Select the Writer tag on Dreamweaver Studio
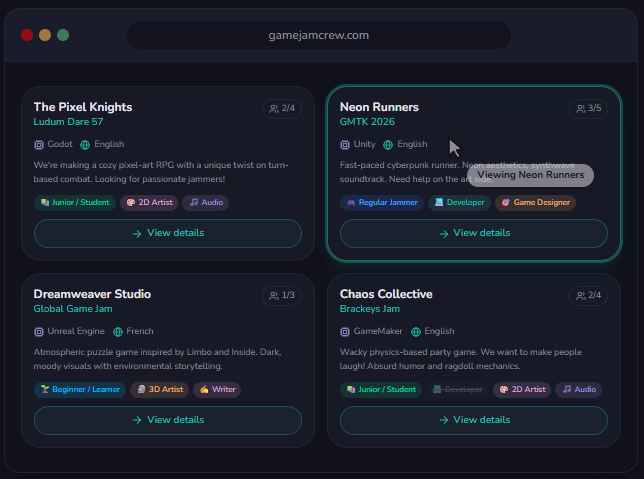This screenshot has width=644, height=479. coord(217,389)
